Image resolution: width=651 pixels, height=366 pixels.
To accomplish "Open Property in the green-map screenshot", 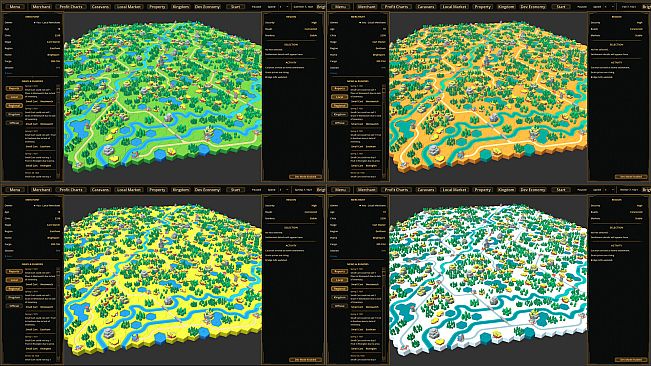I will [x=157, y=7].
